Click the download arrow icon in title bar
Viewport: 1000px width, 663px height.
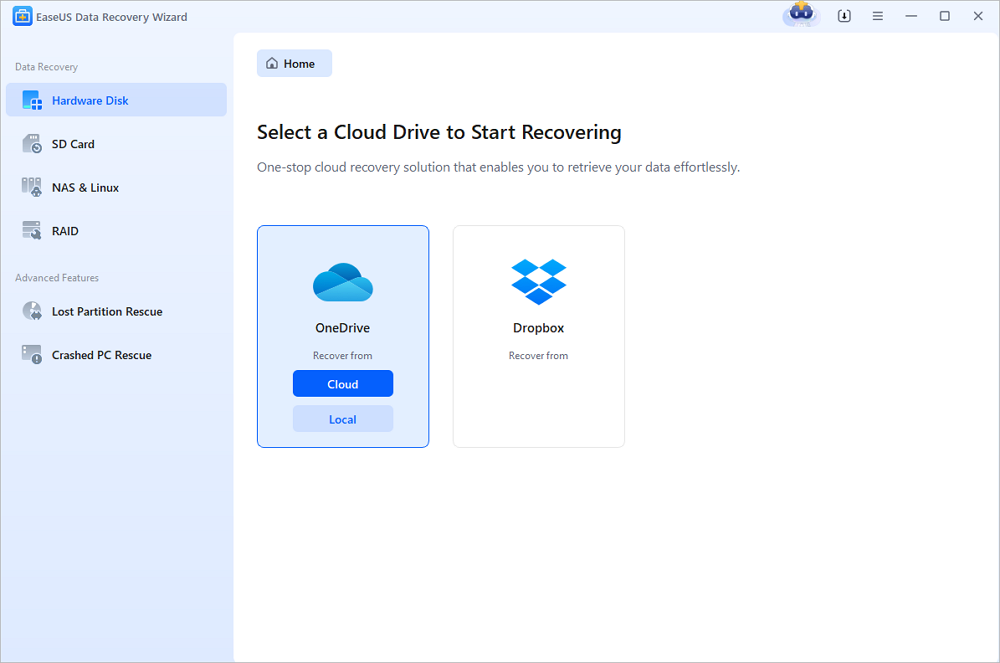pyautogui.click(x=844, y=17)
